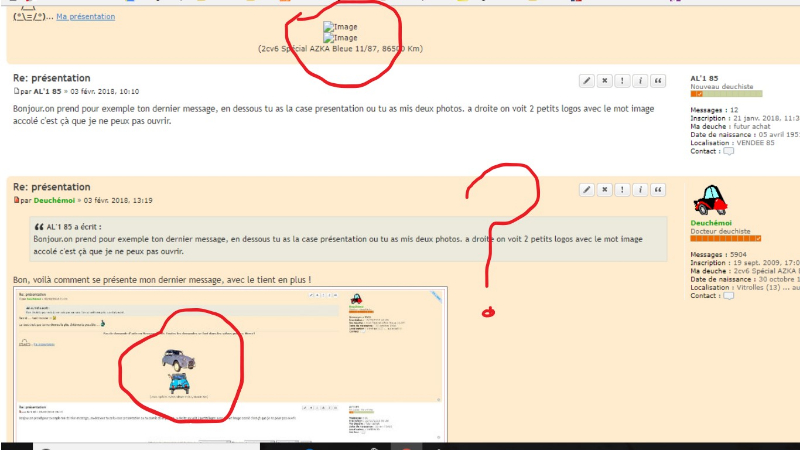
Task: Contact Deuchémoi via speech bubble icon
Action: coord(728,296)
